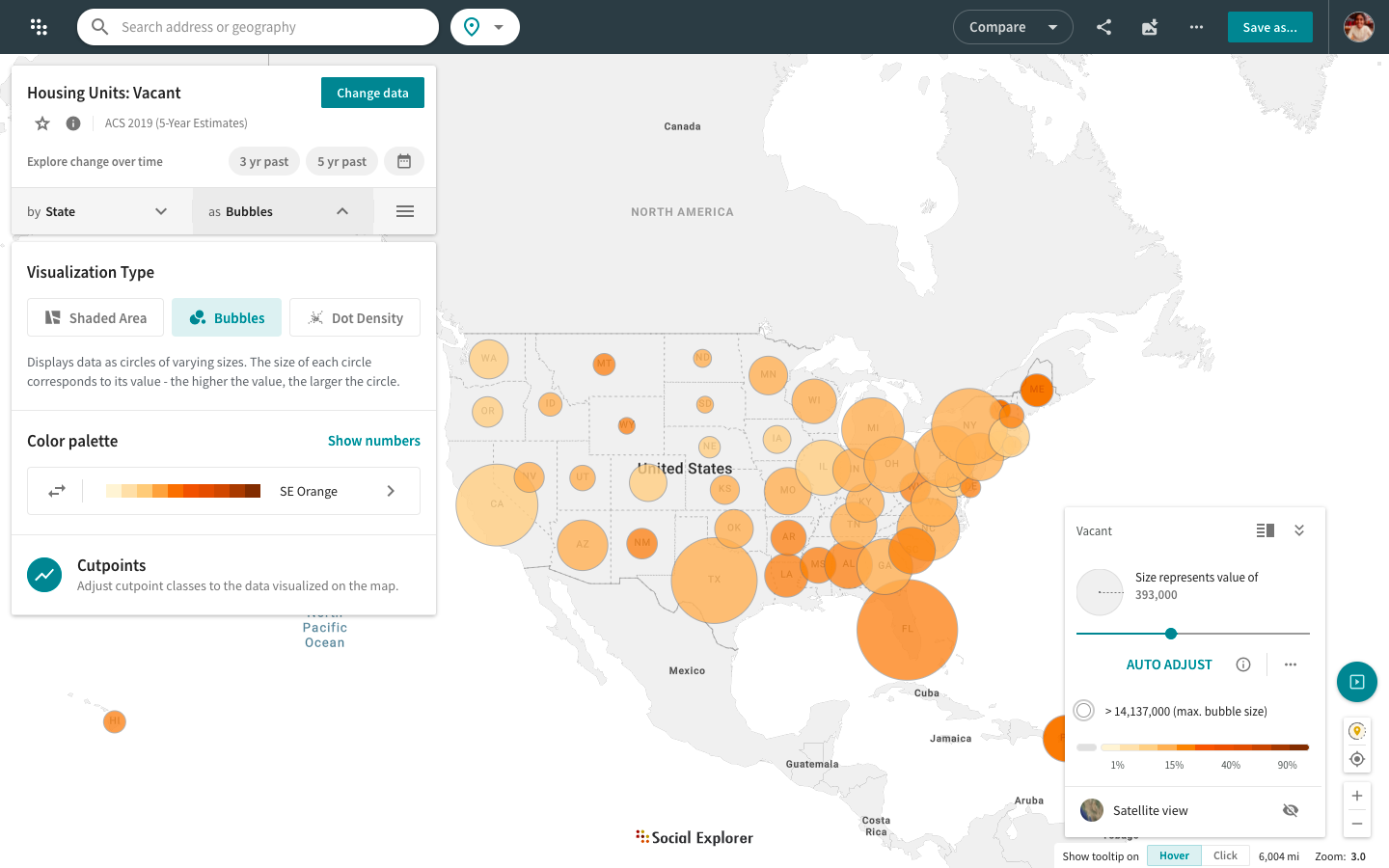Open the share map icon
The image size is (1389, 868).
[x=1103, y=27]
